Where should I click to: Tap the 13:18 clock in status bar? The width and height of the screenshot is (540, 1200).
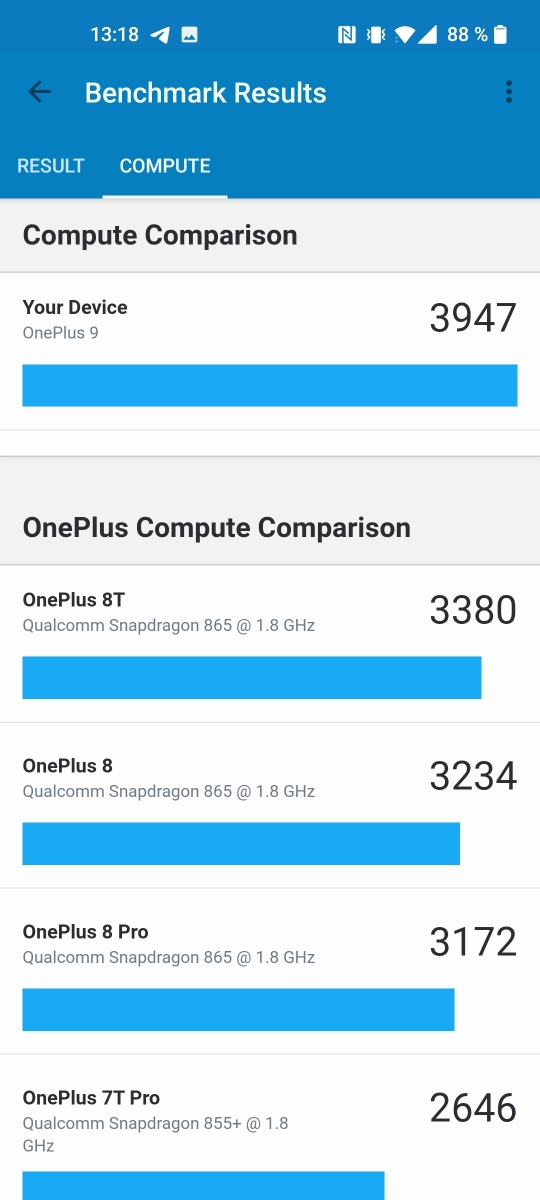coord(114,35)
